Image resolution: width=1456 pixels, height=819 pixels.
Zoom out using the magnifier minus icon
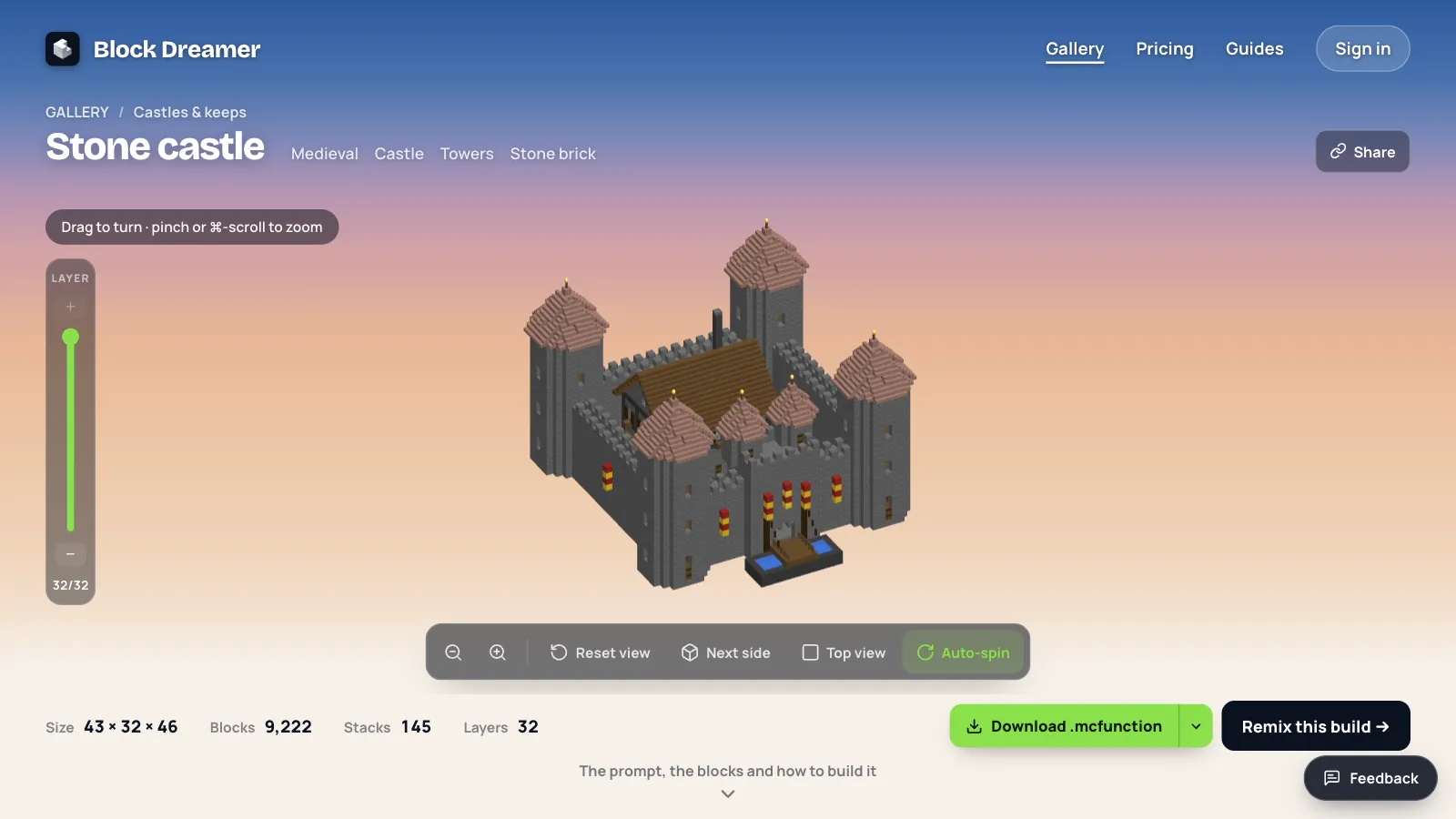point(453,652)
